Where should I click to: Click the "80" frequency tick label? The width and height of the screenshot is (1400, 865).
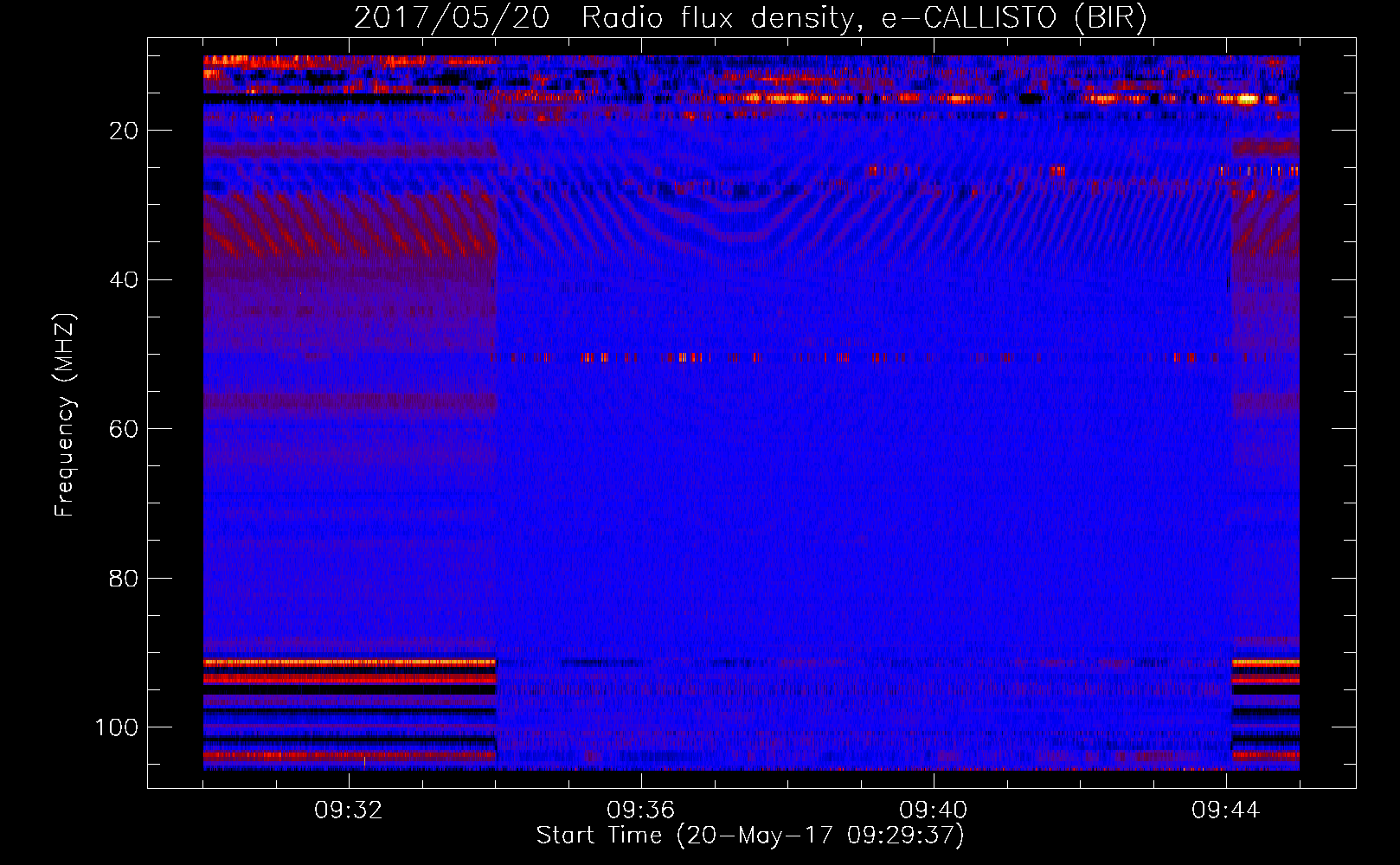pyautogui.click(x=124, y=578)
